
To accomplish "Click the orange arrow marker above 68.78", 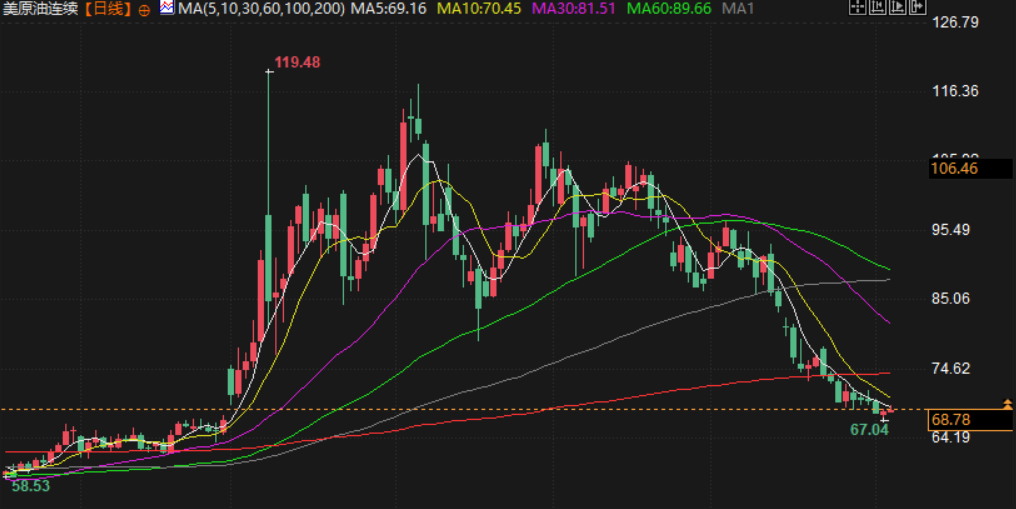I will 1007,404.
